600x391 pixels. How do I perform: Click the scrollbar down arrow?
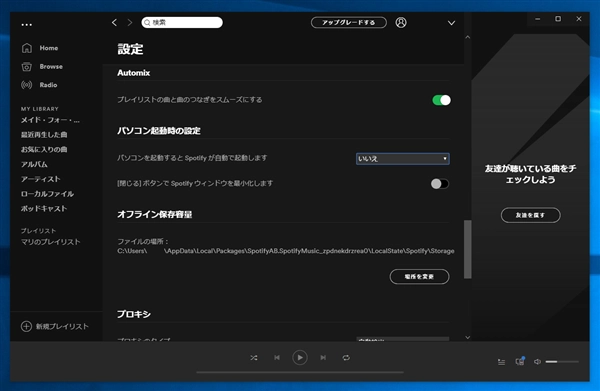pos(468,337)
